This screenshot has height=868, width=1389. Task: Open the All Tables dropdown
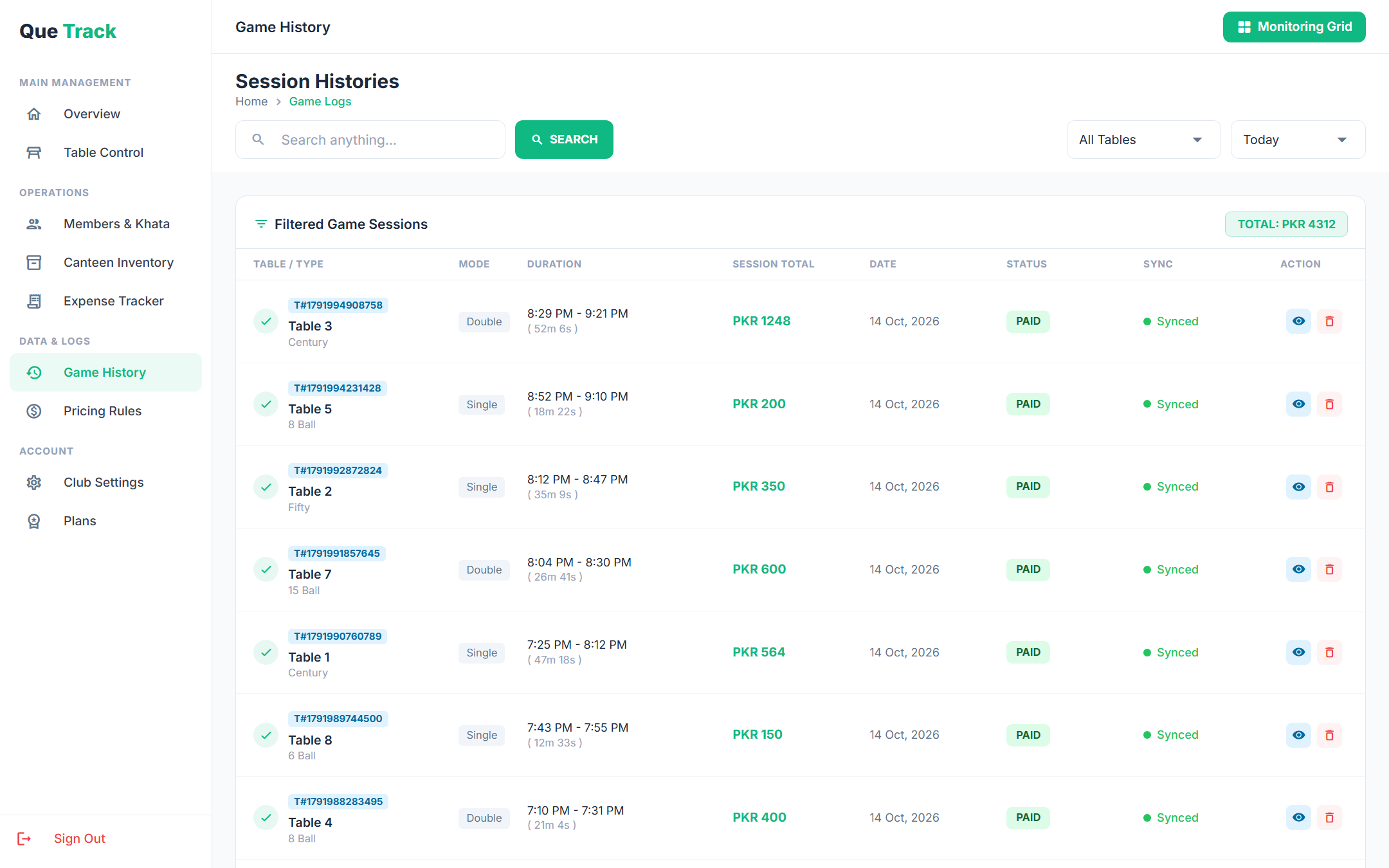[x=1143, y=140]
